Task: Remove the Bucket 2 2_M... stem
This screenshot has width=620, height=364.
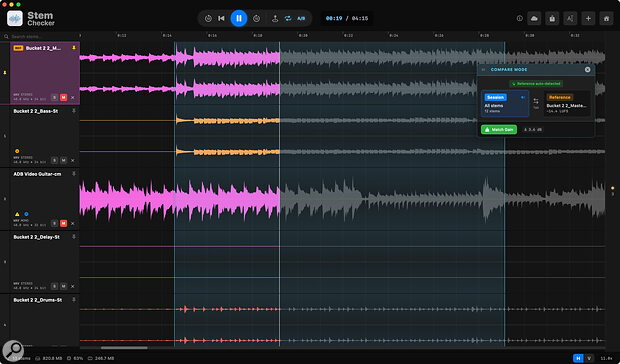Action: (x=72, y=97)
